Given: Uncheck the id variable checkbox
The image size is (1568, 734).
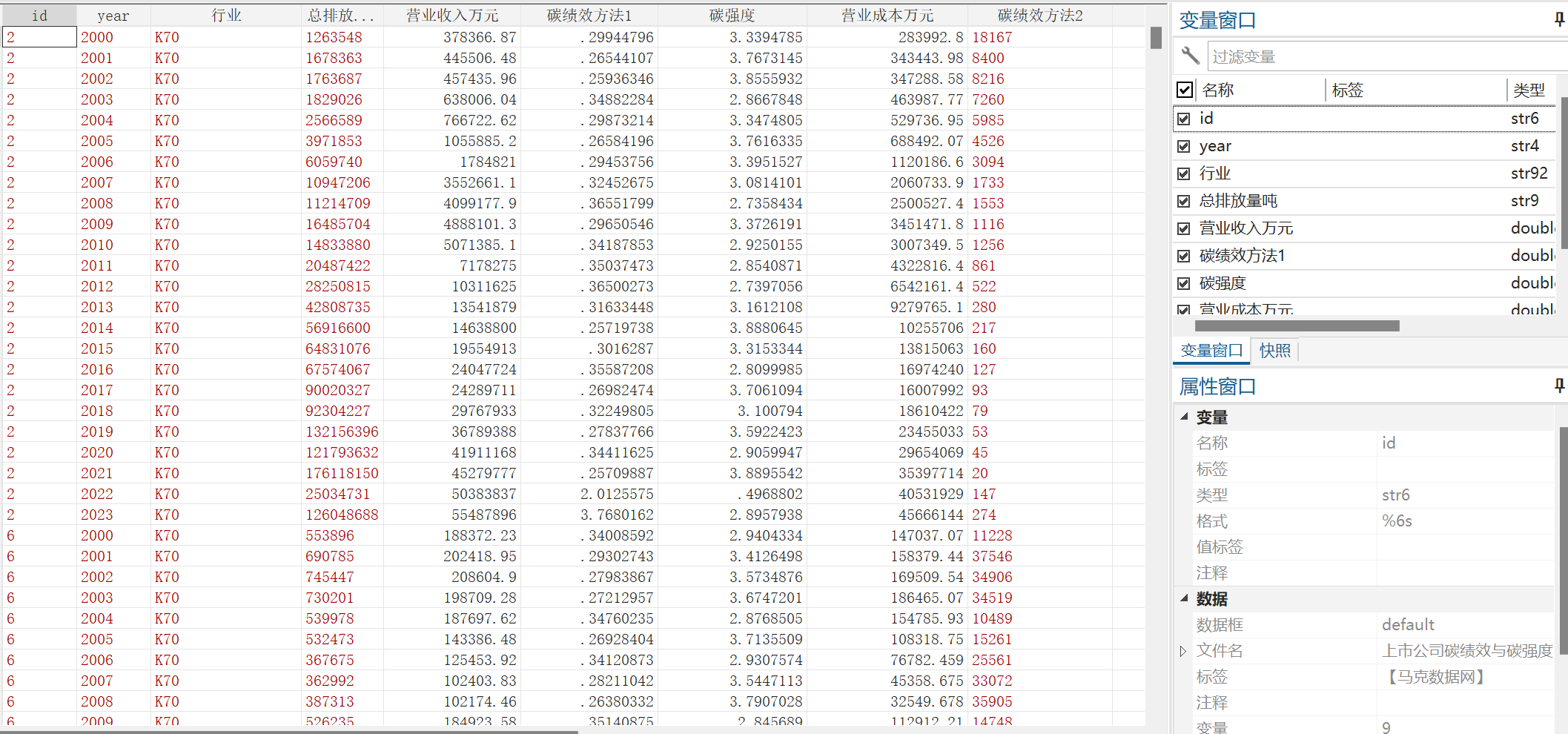Looking at the screenshot, I should pos(1184,119).
